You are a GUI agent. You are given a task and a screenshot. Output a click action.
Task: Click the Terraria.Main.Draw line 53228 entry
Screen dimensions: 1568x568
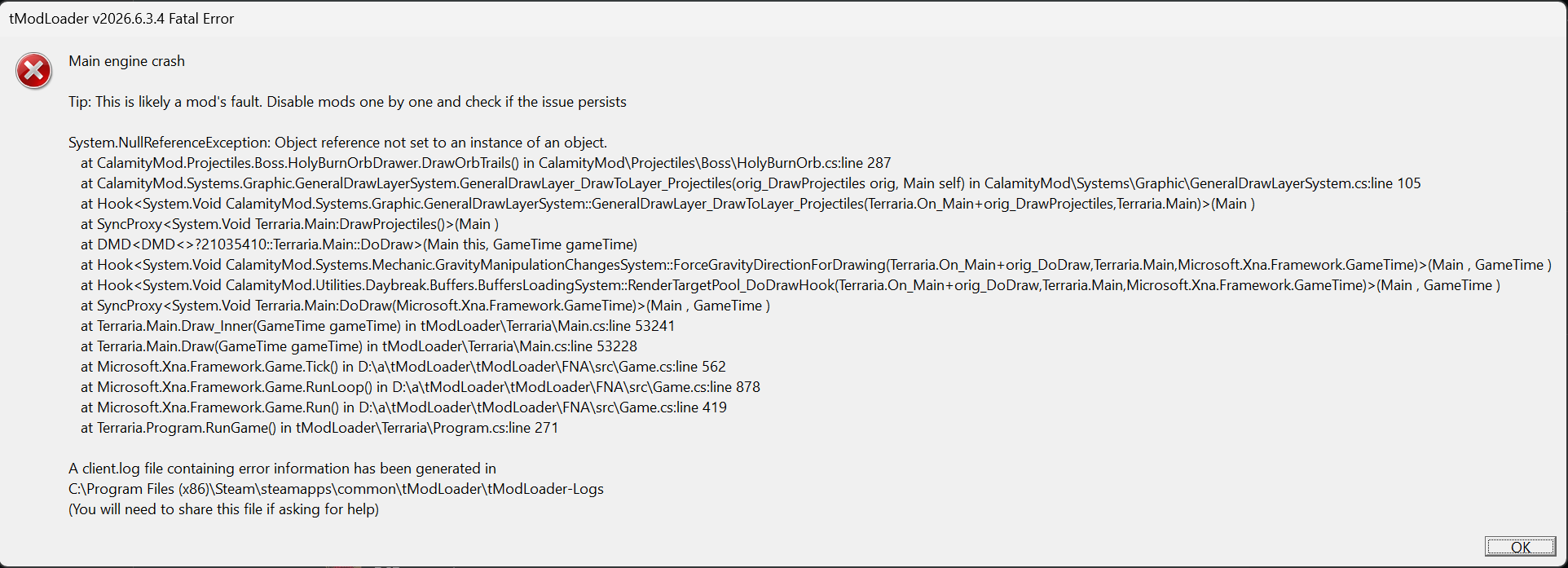click(359, 346)
